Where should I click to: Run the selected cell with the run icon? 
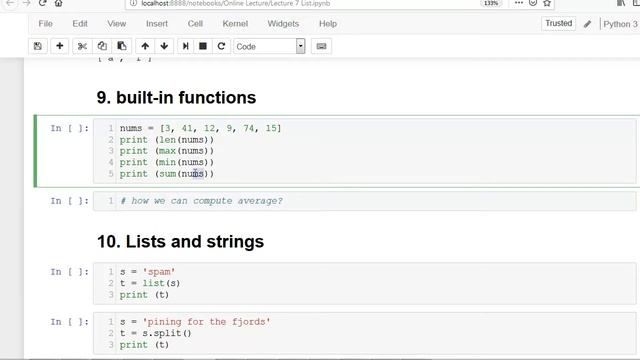pos(185,46)
